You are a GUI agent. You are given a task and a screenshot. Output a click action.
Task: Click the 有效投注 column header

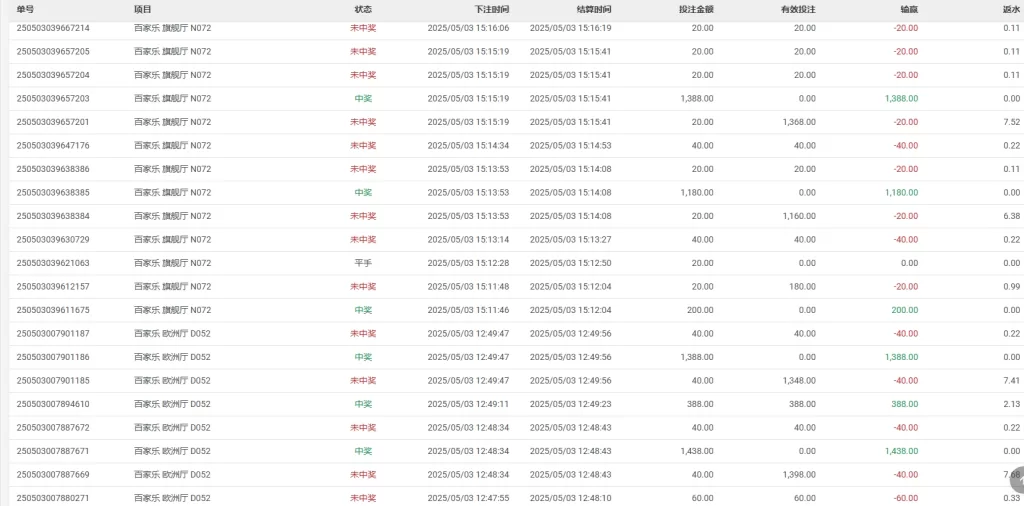coord(798,9)
